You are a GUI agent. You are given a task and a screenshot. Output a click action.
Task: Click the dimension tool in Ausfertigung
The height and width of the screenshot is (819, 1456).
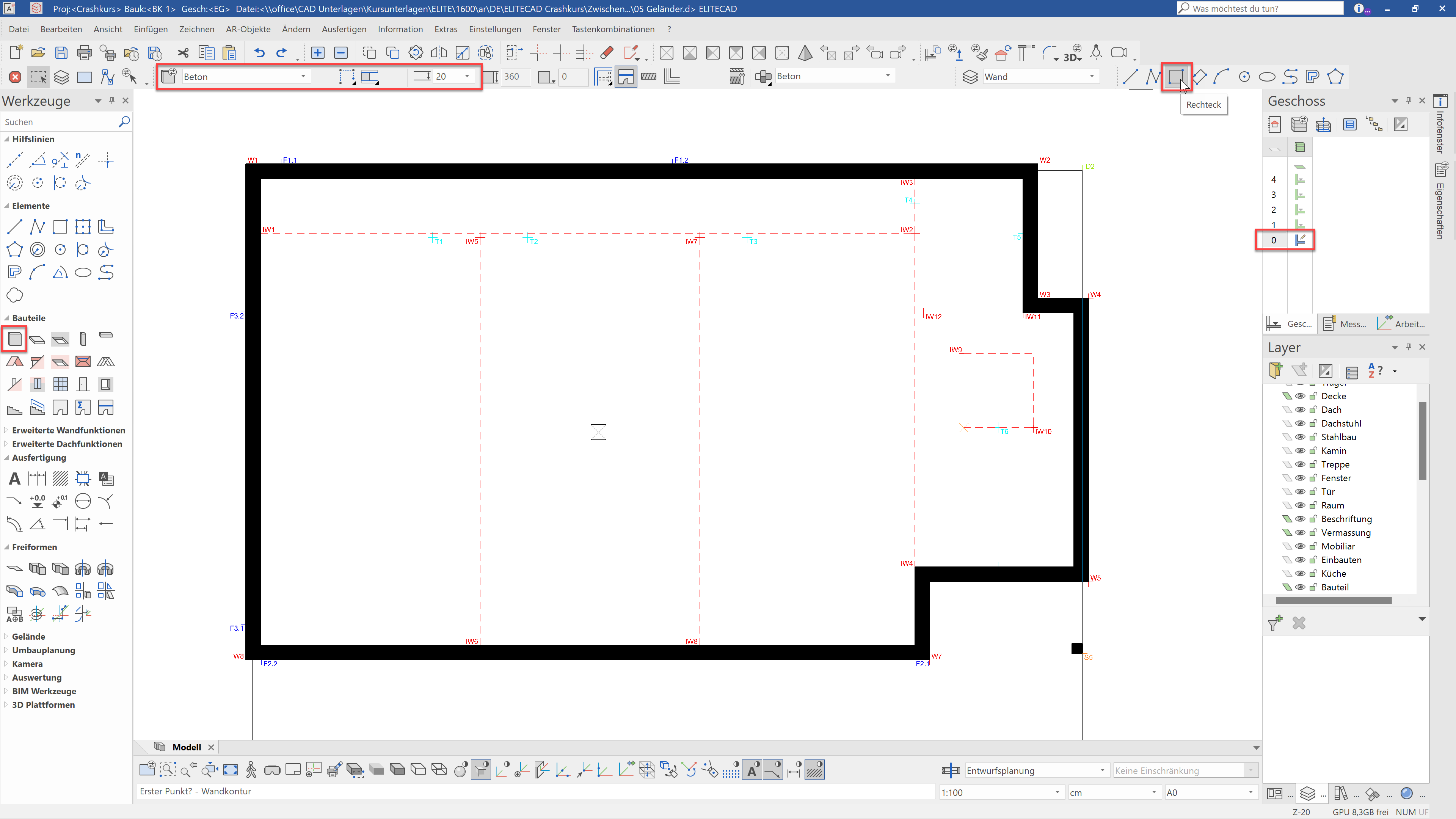tap(37, 479)
